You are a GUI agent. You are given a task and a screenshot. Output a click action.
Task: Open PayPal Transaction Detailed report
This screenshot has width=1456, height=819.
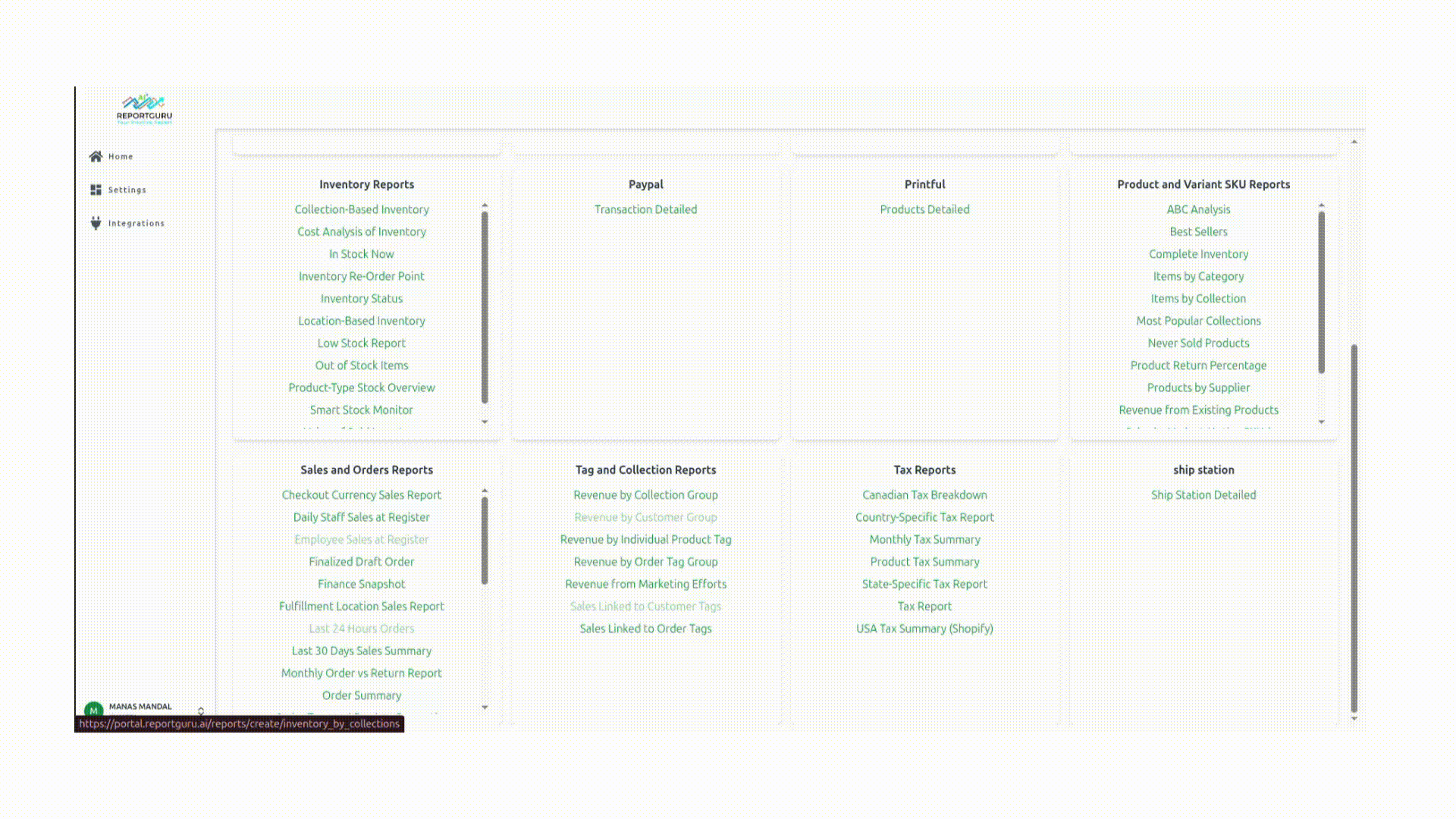coord(645,209)
